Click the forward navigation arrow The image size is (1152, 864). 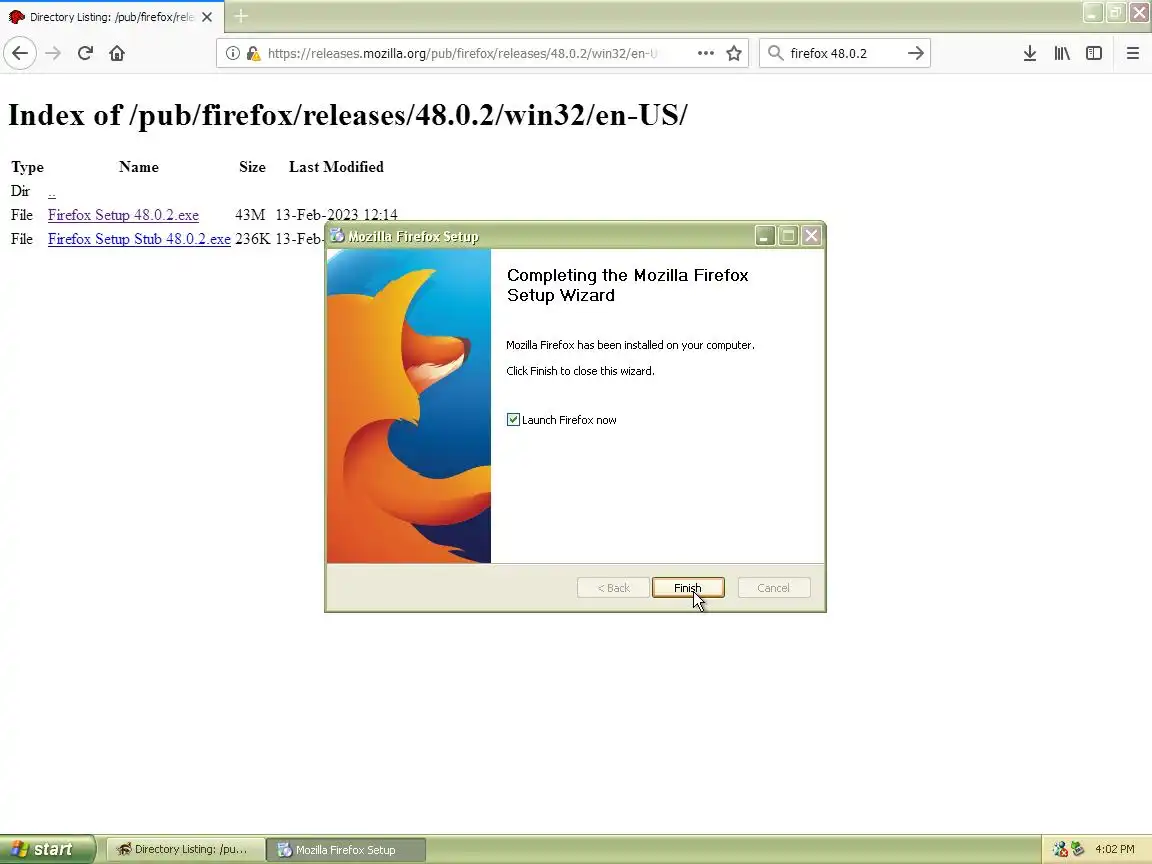(53, 53)
